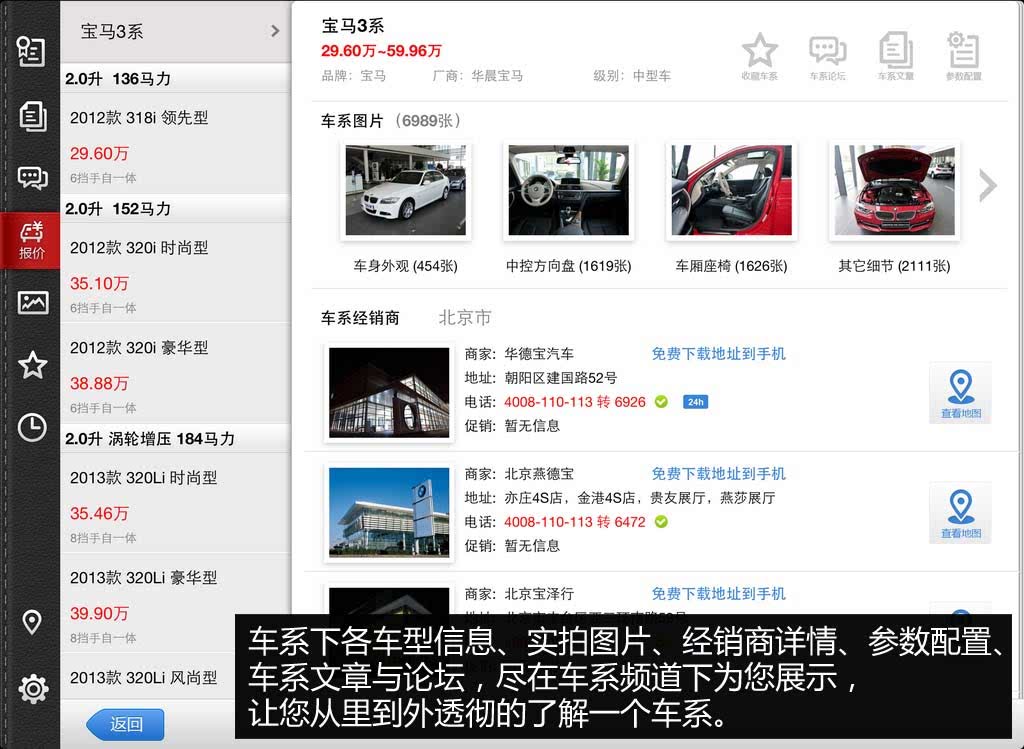Select the 2012款 320i 豪华型 model

(x=176, y=374)
